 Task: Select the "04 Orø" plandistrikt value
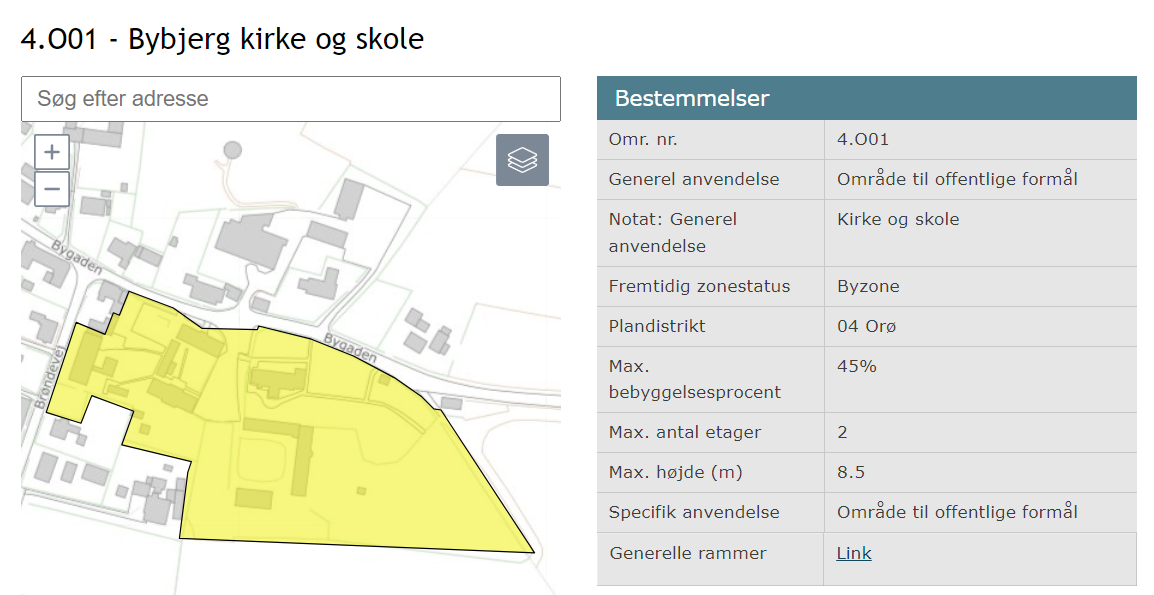[868, 326]
